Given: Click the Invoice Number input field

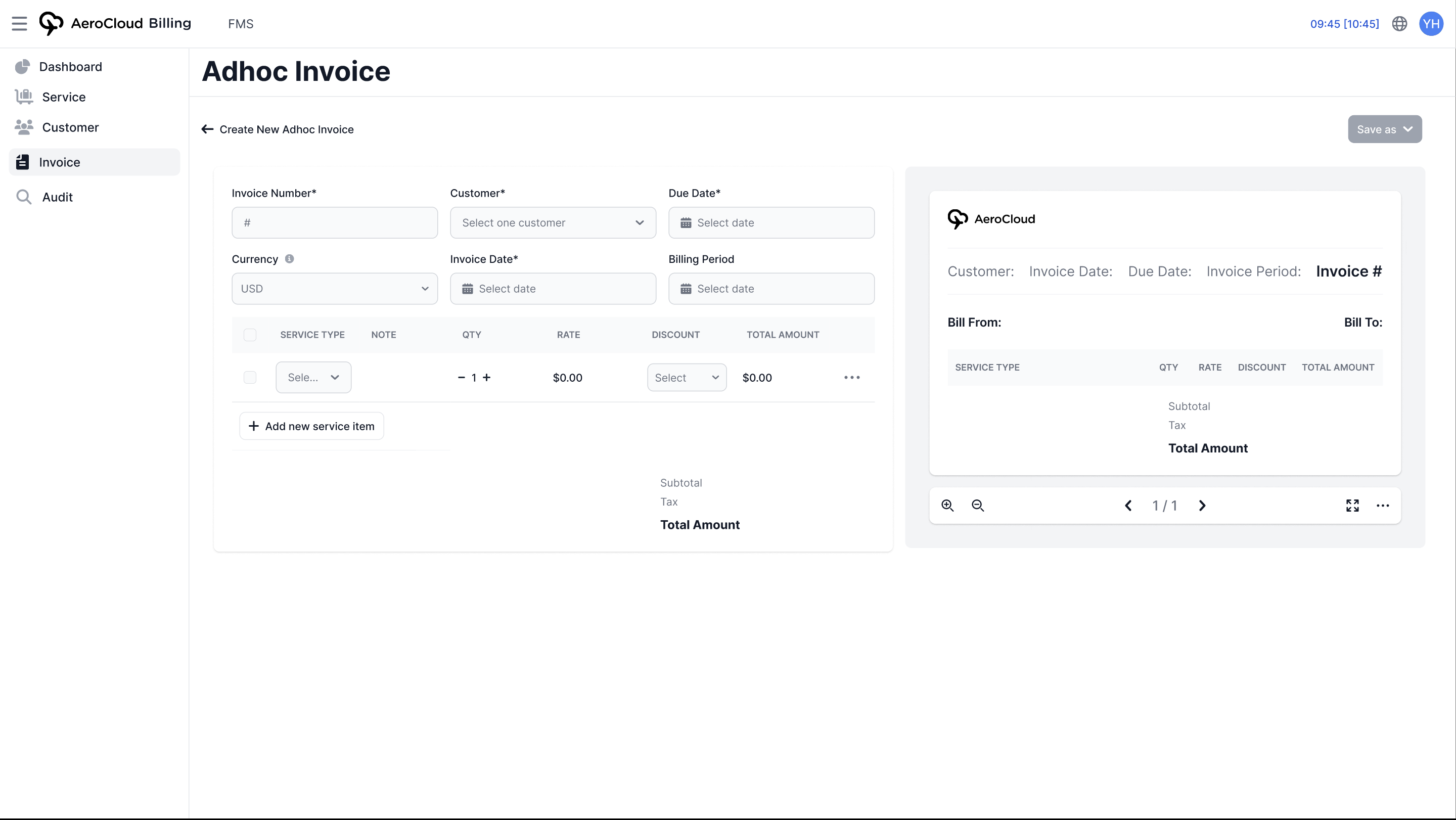Looking at the screenshot, I should [x=334, y=222].
